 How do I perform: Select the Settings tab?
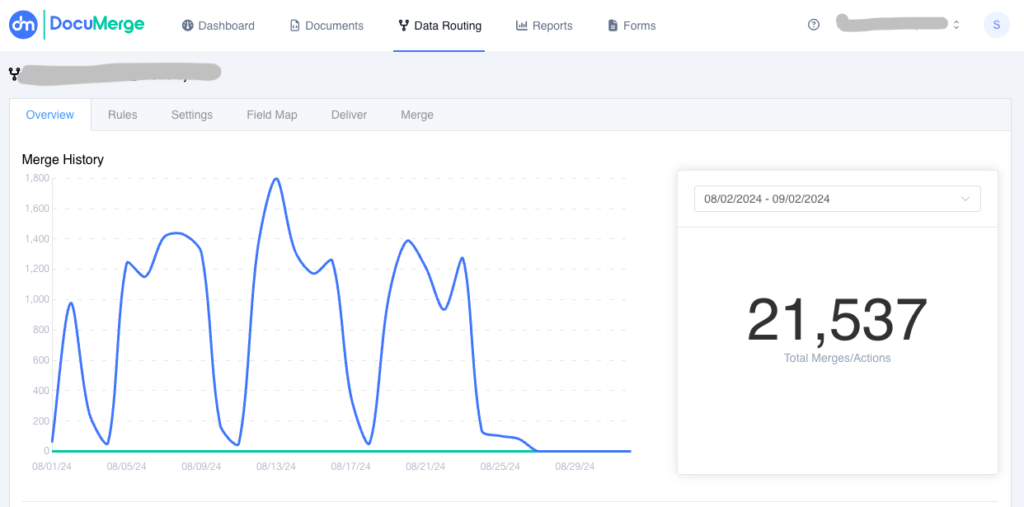tap(192, 115)
